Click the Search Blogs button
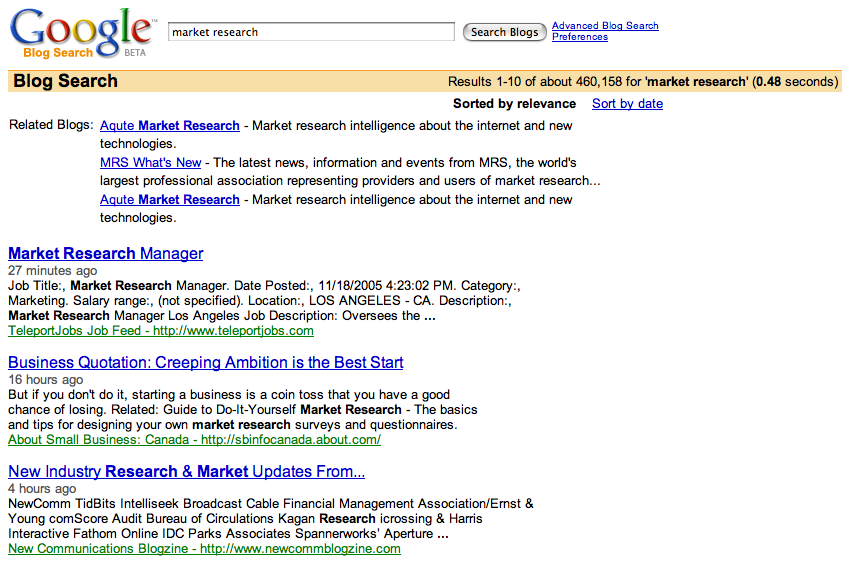 point(504,32)
